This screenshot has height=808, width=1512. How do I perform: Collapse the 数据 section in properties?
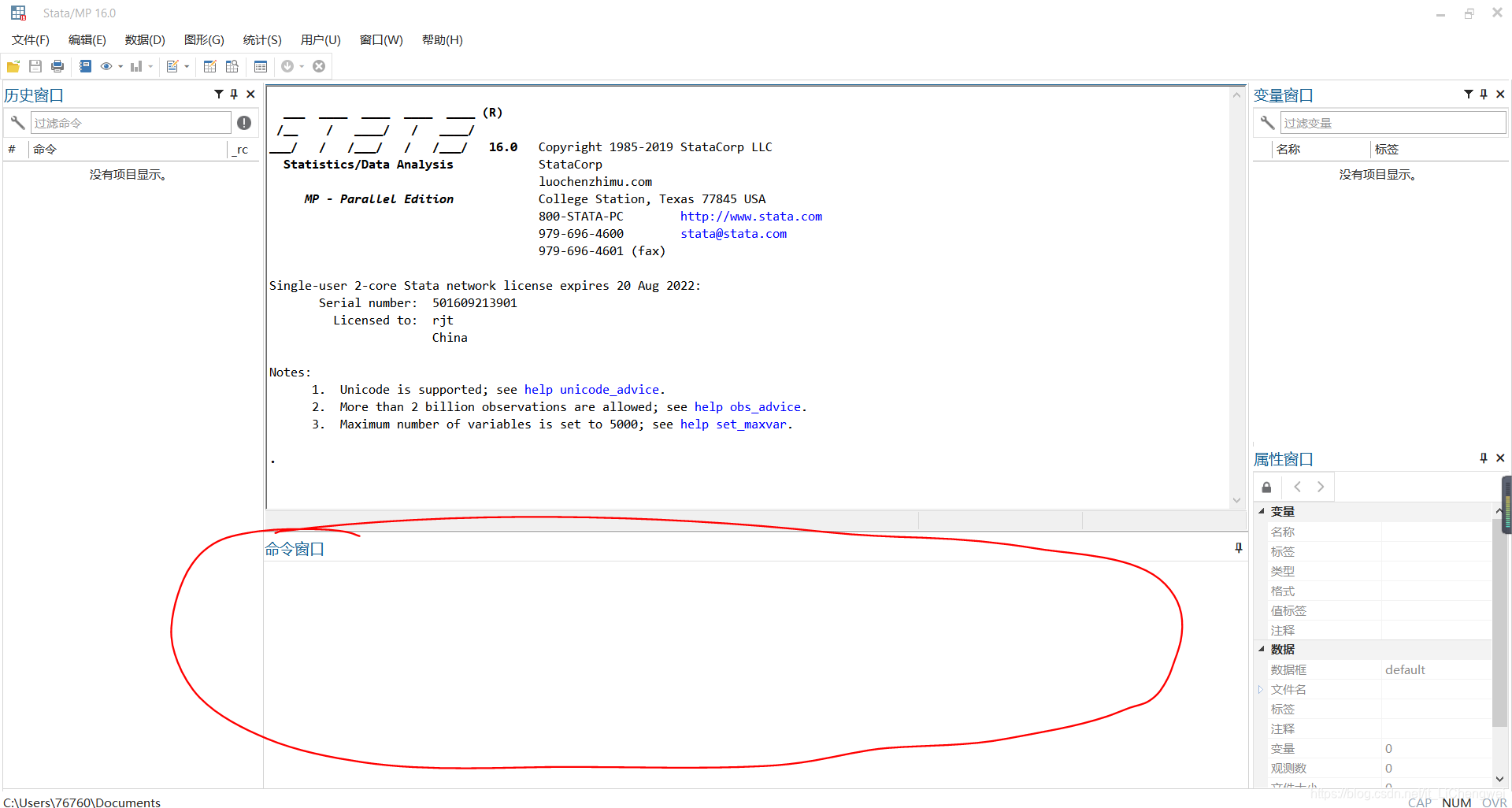pos(1262,649)
